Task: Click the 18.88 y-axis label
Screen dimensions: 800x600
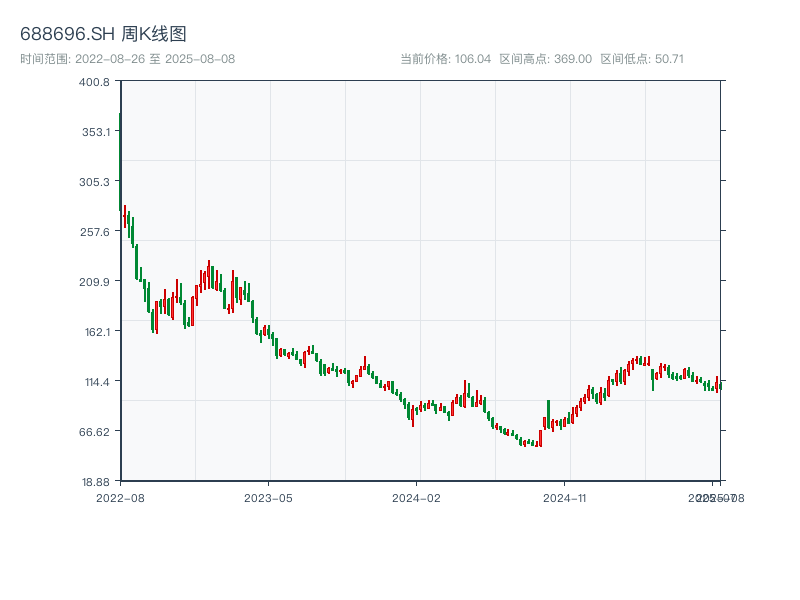Action: click(95, 482)
